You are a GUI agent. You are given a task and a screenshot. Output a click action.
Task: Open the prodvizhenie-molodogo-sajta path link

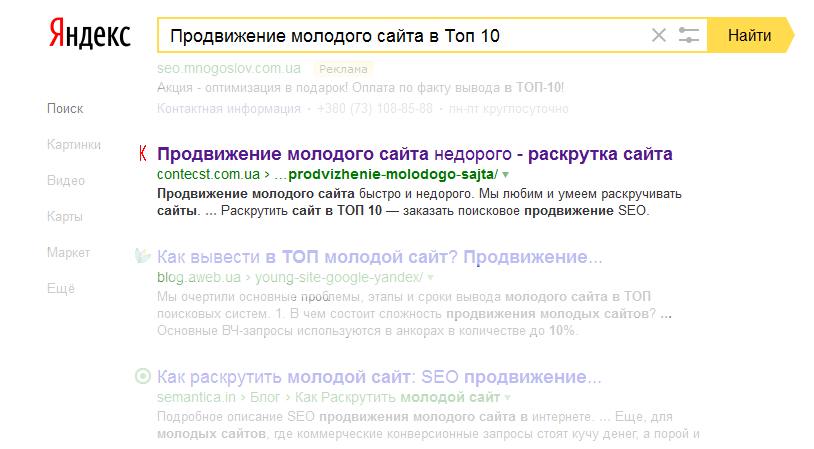pyautogui.click(x=386, y=174)
